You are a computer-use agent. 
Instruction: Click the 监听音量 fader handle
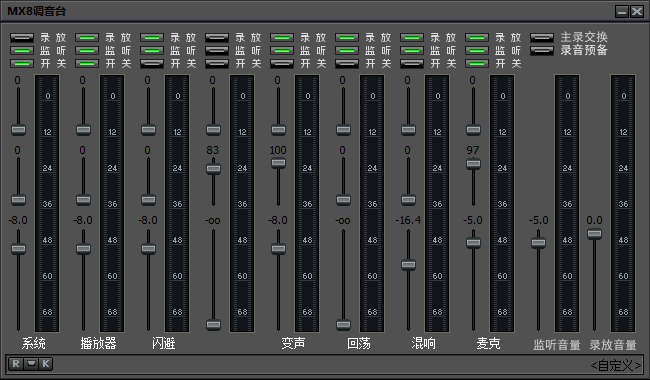click(x=538, y=242)
